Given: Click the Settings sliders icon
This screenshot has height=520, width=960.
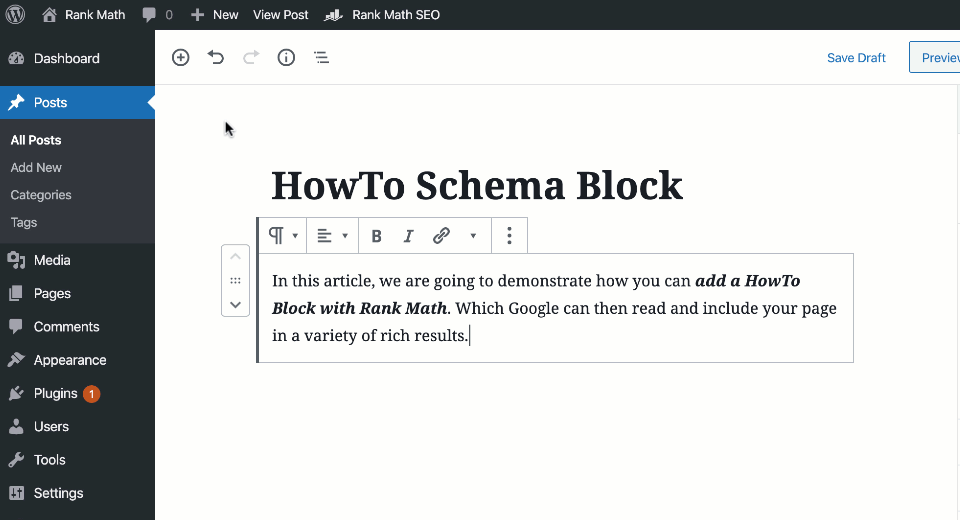Looking at the screenshot, I should [17, 493].
